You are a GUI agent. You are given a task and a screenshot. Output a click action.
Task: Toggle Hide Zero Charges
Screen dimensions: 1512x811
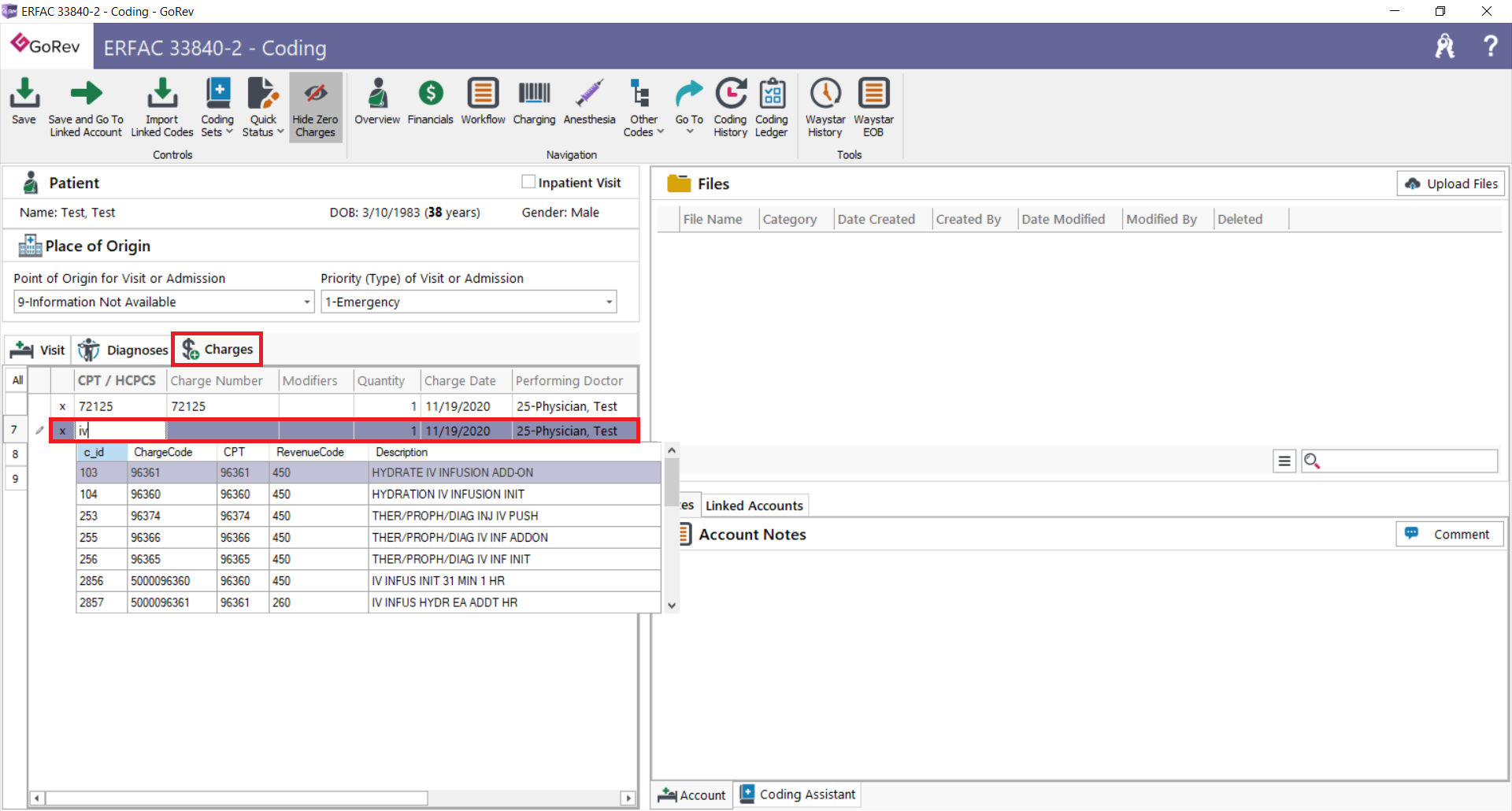click(x=315, y=108)
